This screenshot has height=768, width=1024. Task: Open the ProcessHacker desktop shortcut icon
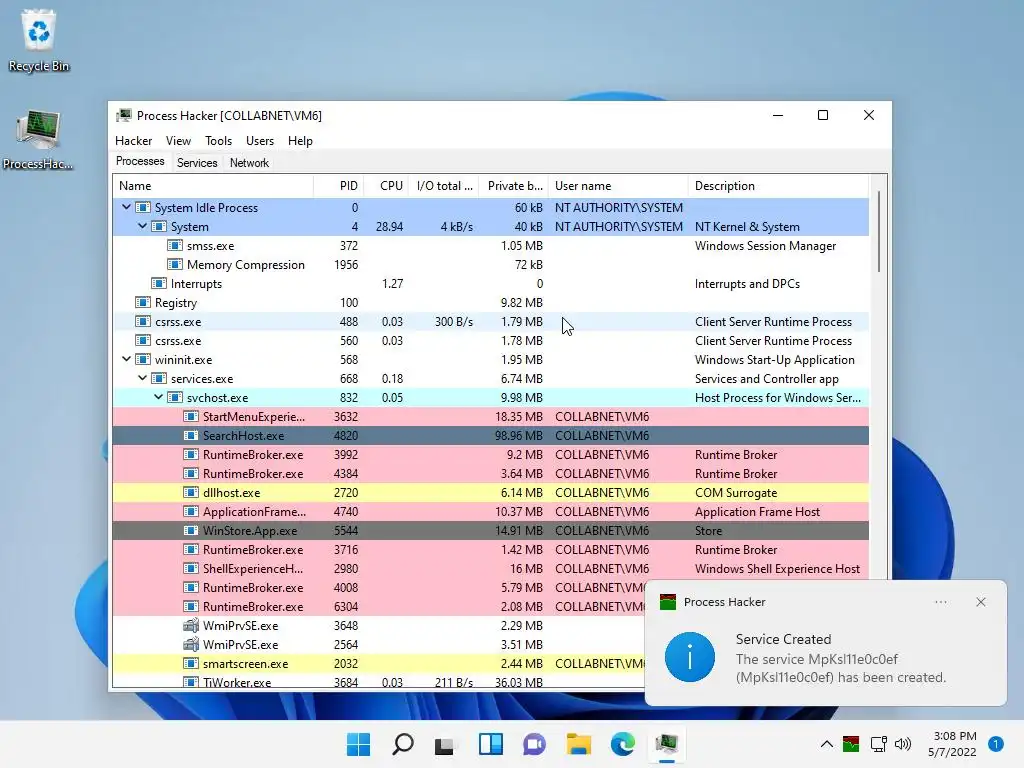(x=39, y=140)
